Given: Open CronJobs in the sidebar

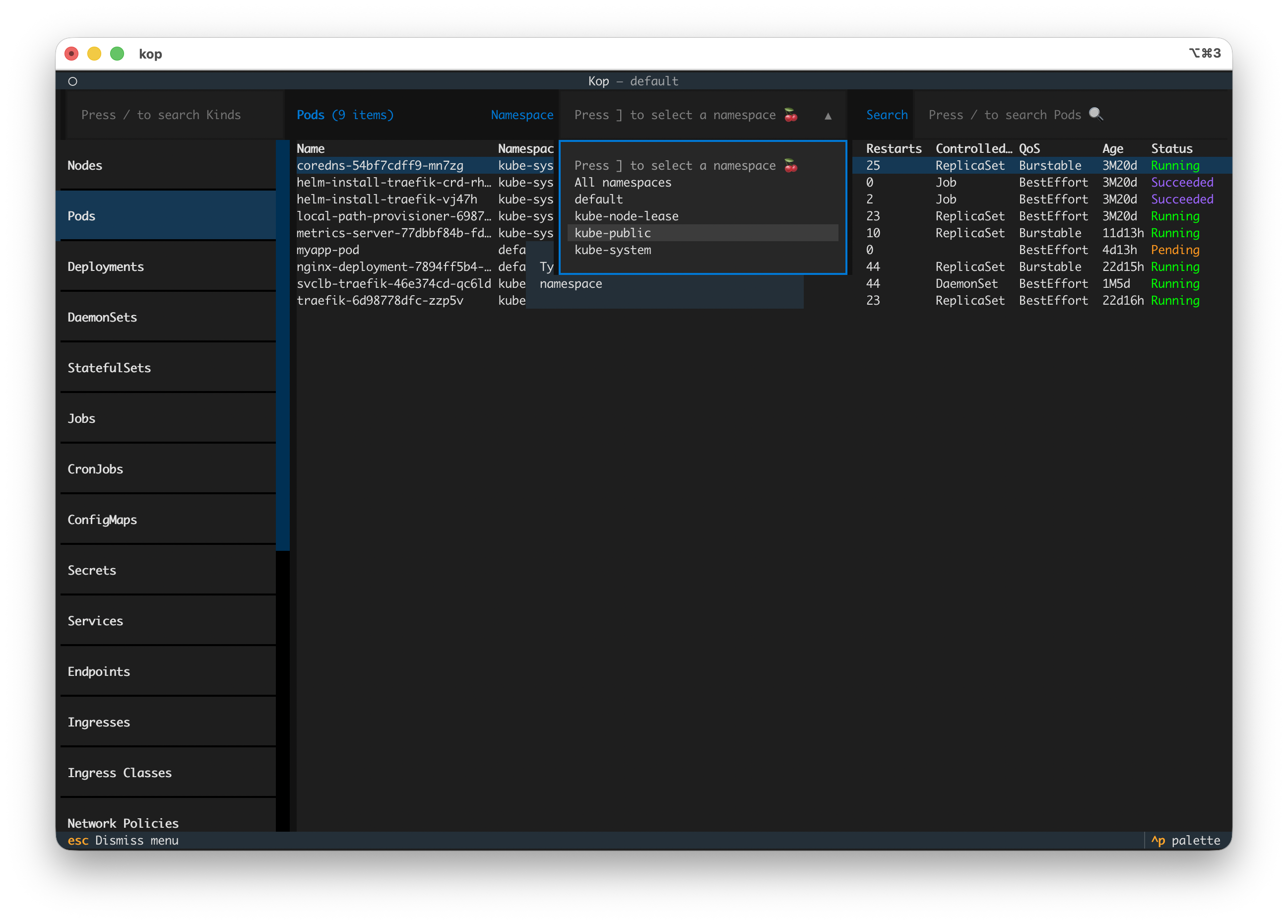Looking at the screenshot, I should coord(168,468).
